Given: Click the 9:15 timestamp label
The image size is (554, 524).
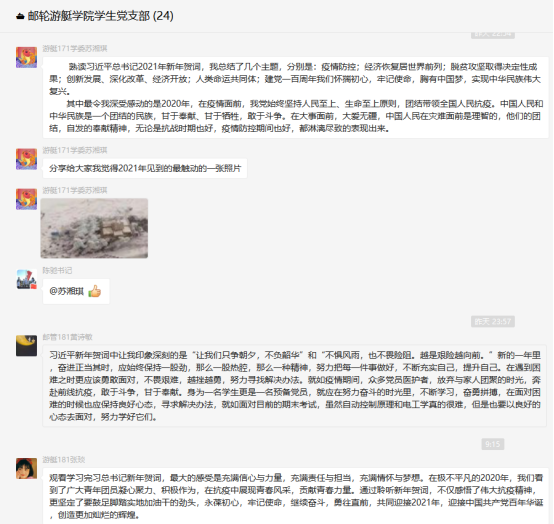Looking at the screenshot, I should [x=493, y=444].
